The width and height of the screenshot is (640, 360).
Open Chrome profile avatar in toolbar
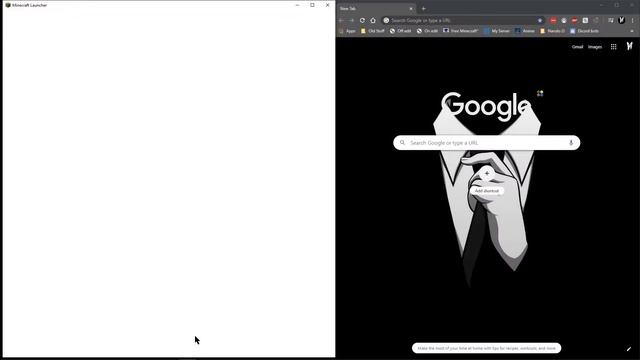pyautogui.click(x=622, y=20)
